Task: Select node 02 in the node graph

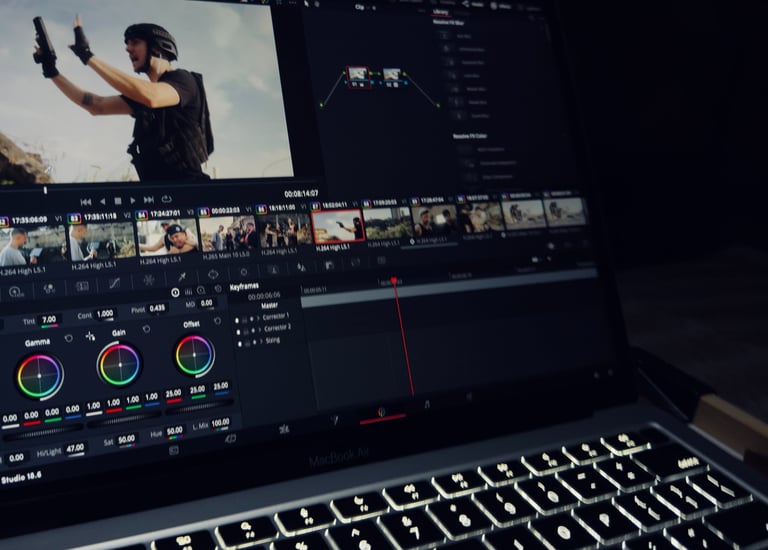Action: click(391, 77)
